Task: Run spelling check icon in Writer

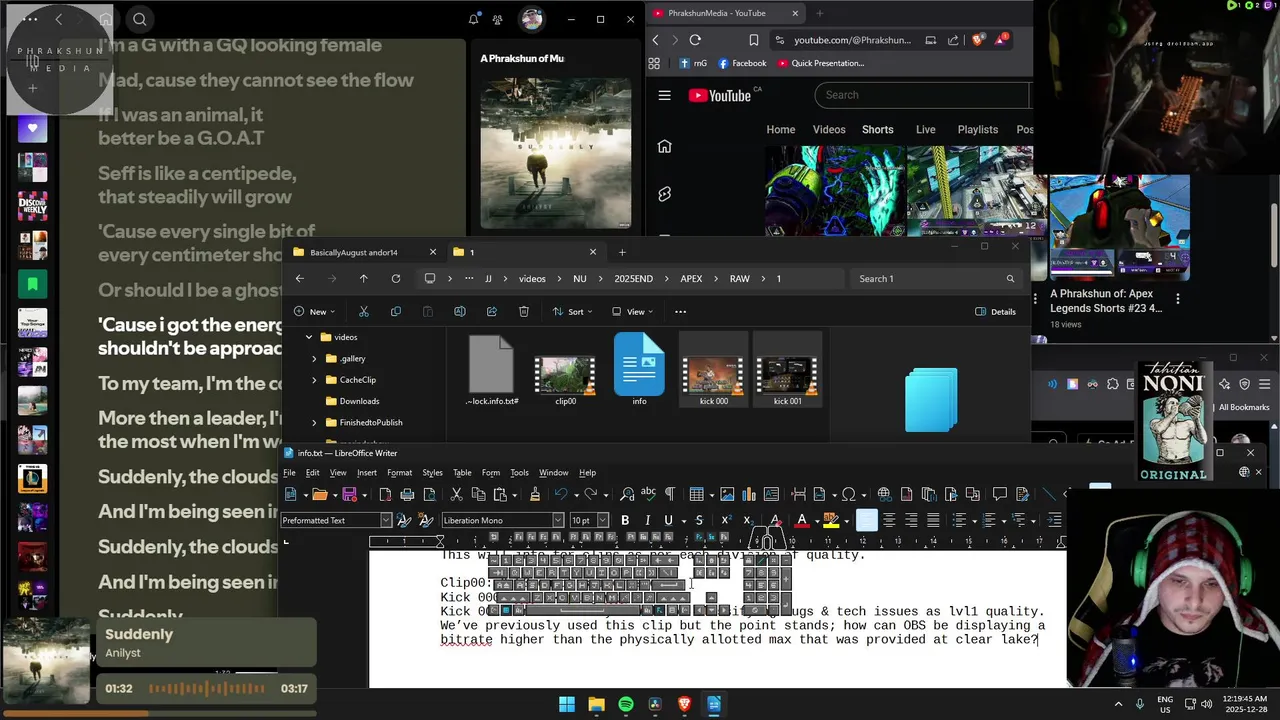Action: [648, 494]
